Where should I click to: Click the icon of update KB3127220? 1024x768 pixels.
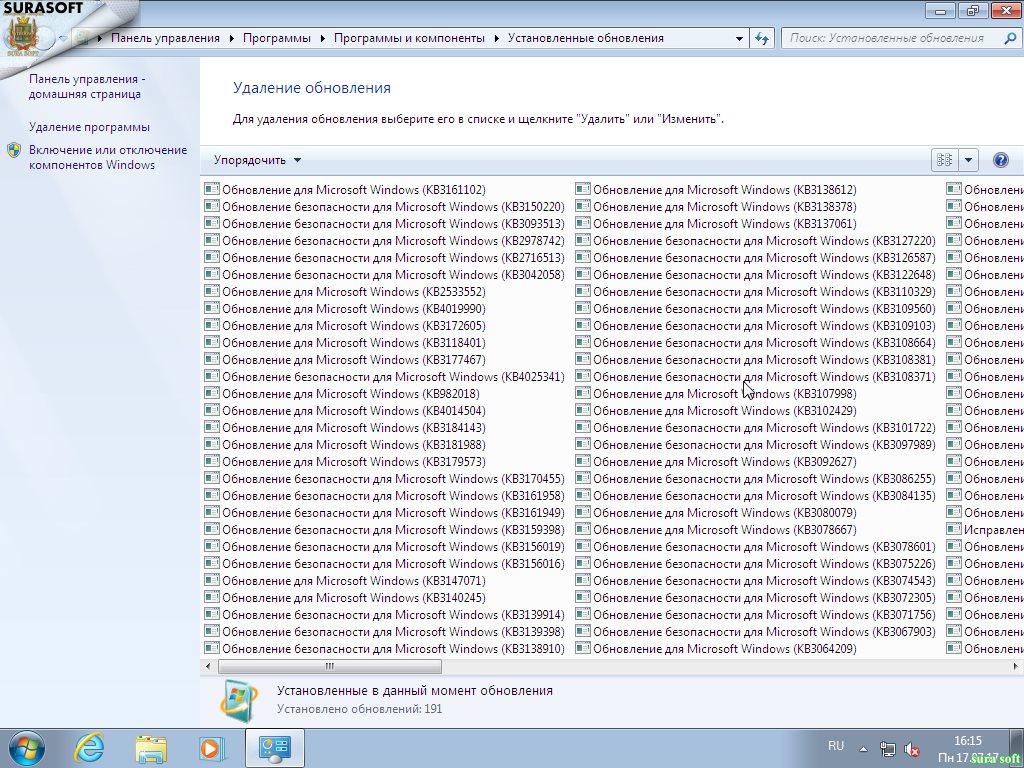coord(583,240)
